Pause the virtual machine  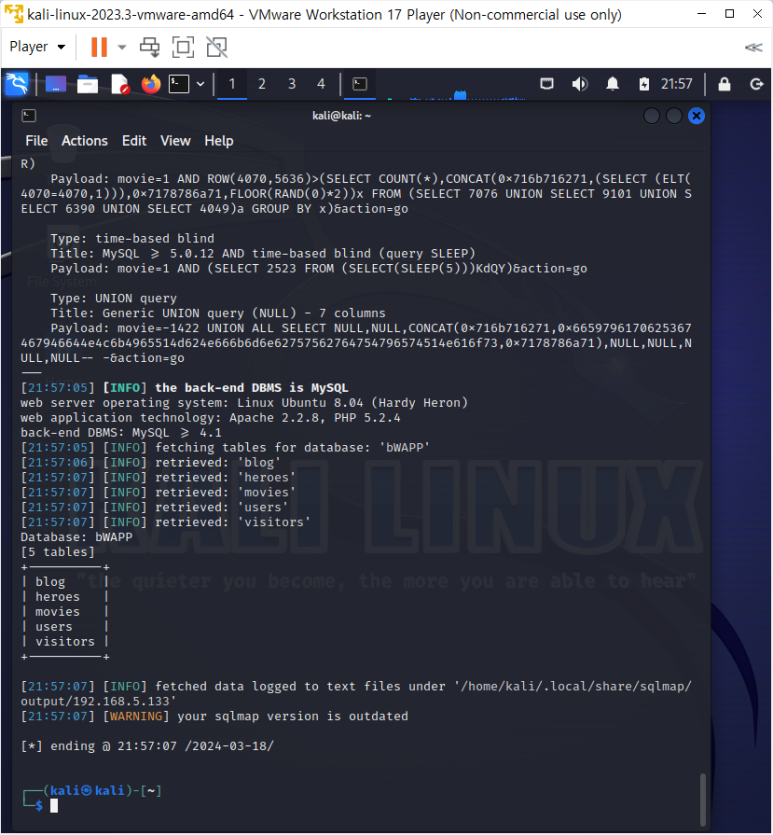pos(99,47)
